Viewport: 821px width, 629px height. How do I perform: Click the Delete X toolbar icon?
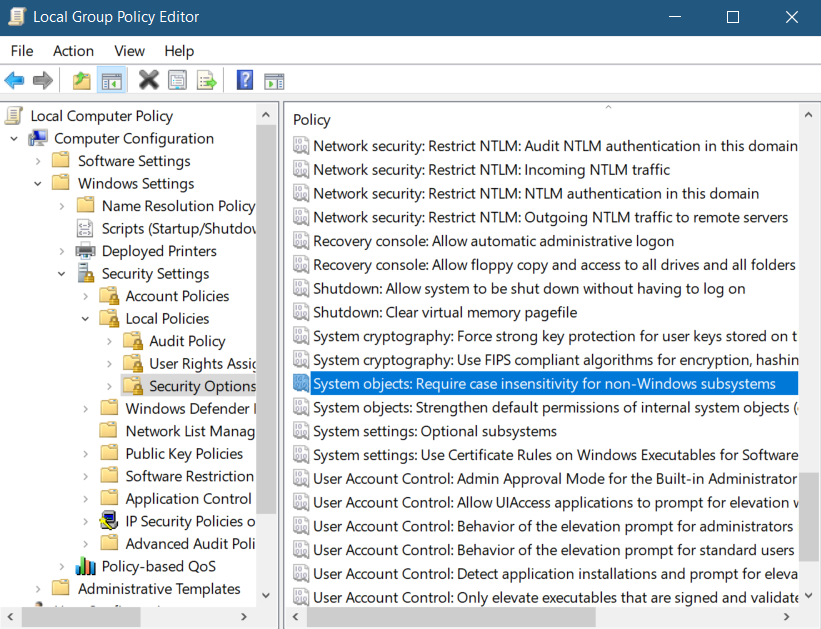pos(149,81)
